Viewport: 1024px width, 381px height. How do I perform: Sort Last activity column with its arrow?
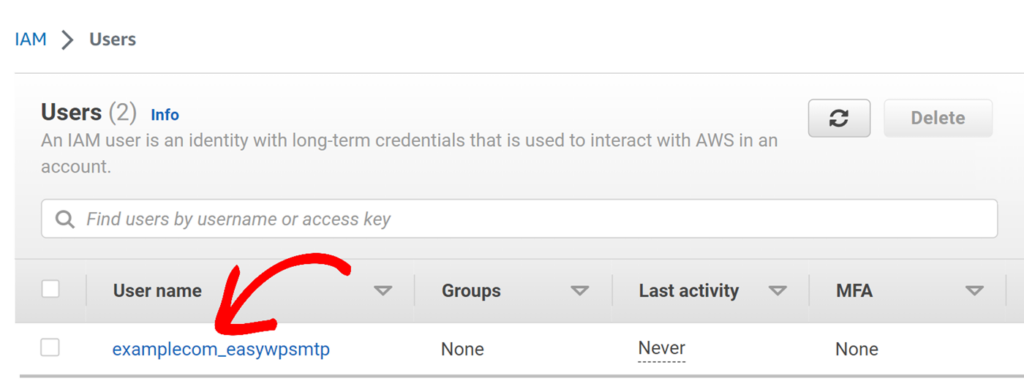777,291
